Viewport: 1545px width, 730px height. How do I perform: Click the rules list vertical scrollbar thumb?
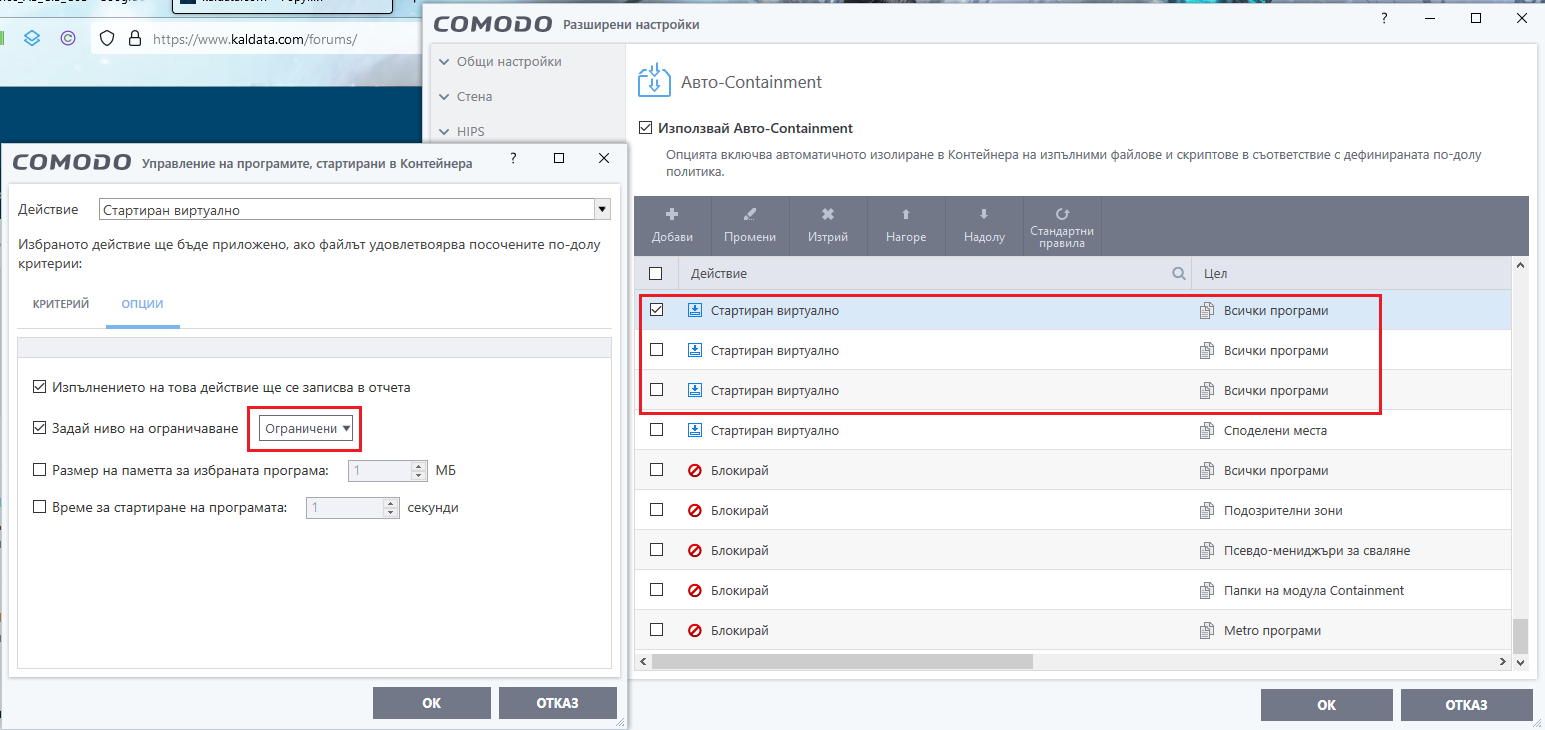tap(1520, 634)
